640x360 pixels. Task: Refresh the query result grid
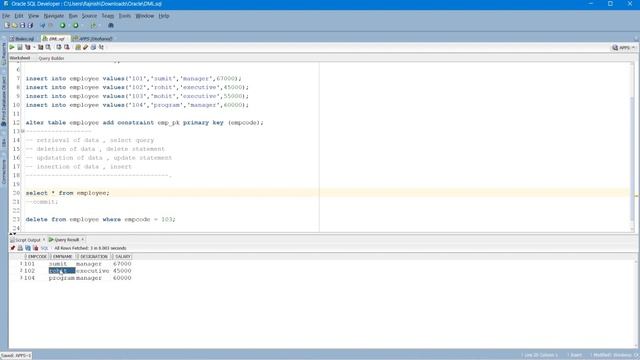pos(28,248)
